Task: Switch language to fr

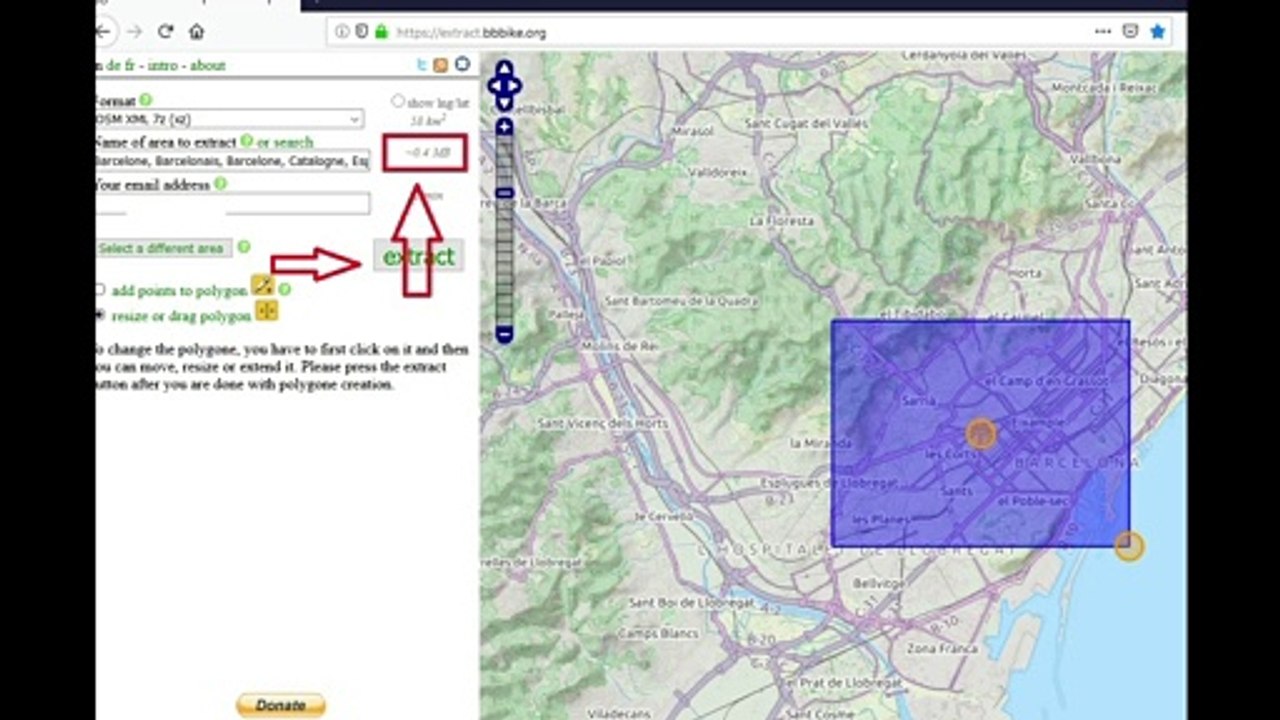Action: tap(130, 65)
